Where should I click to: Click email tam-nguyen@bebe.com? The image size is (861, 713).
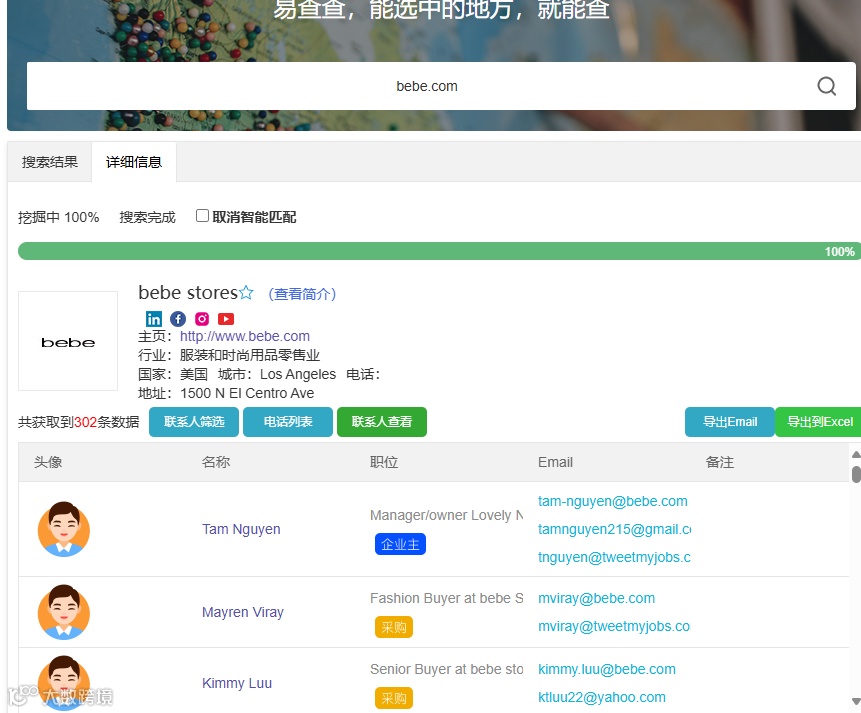612,501
